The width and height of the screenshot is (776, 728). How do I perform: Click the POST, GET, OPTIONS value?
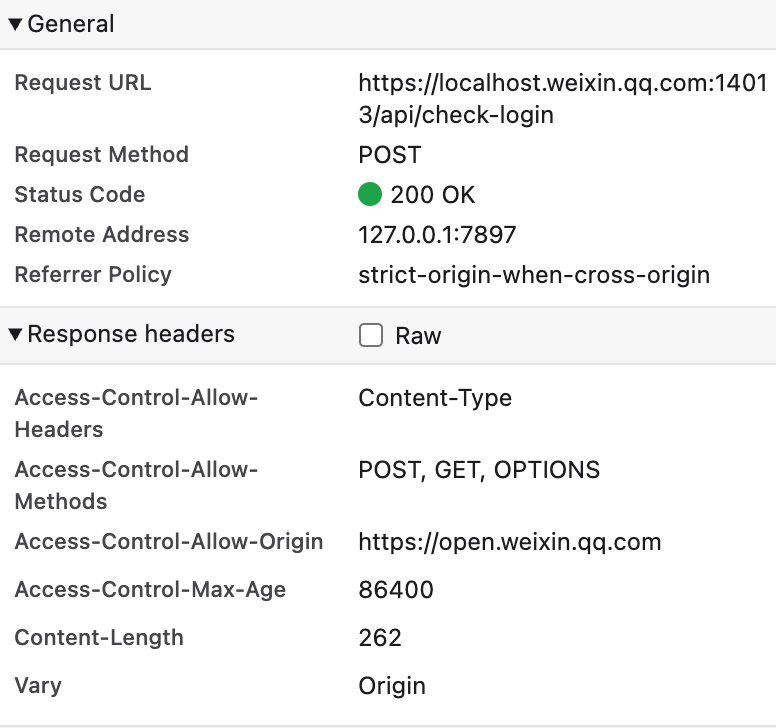click(479, 470)
